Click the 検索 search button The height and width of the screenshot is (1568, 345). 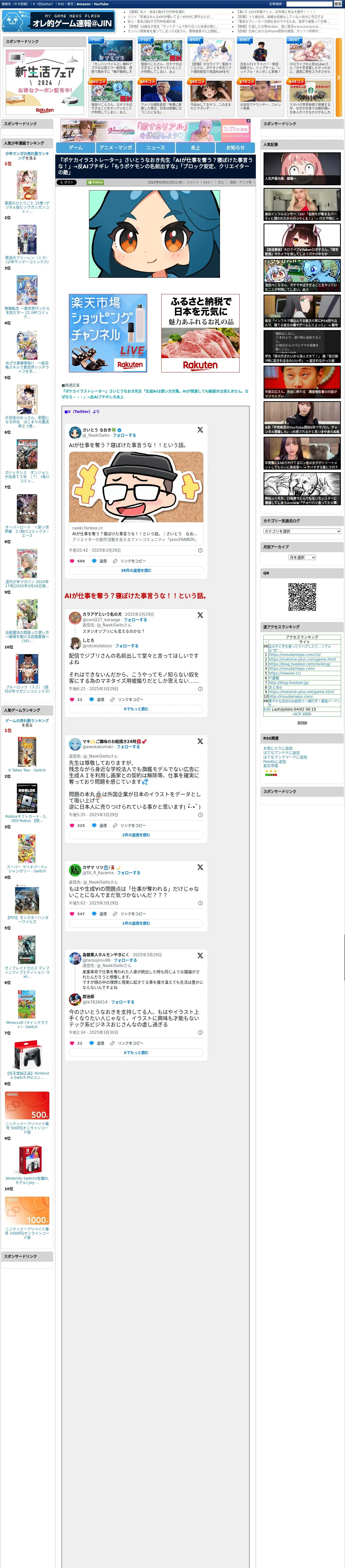(338, 4)
